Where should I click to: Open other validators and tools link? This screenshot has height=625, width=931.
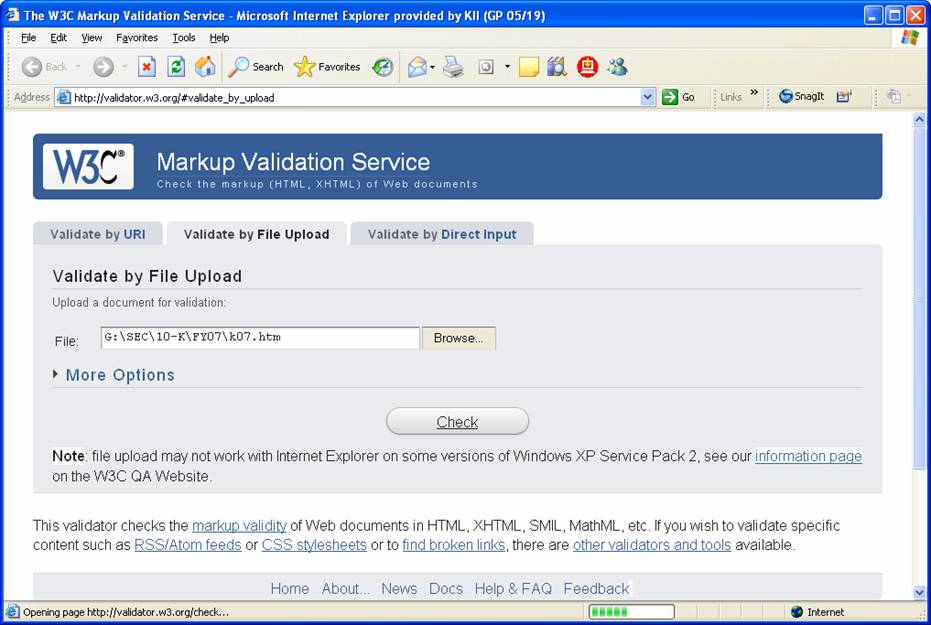(652, 545)
